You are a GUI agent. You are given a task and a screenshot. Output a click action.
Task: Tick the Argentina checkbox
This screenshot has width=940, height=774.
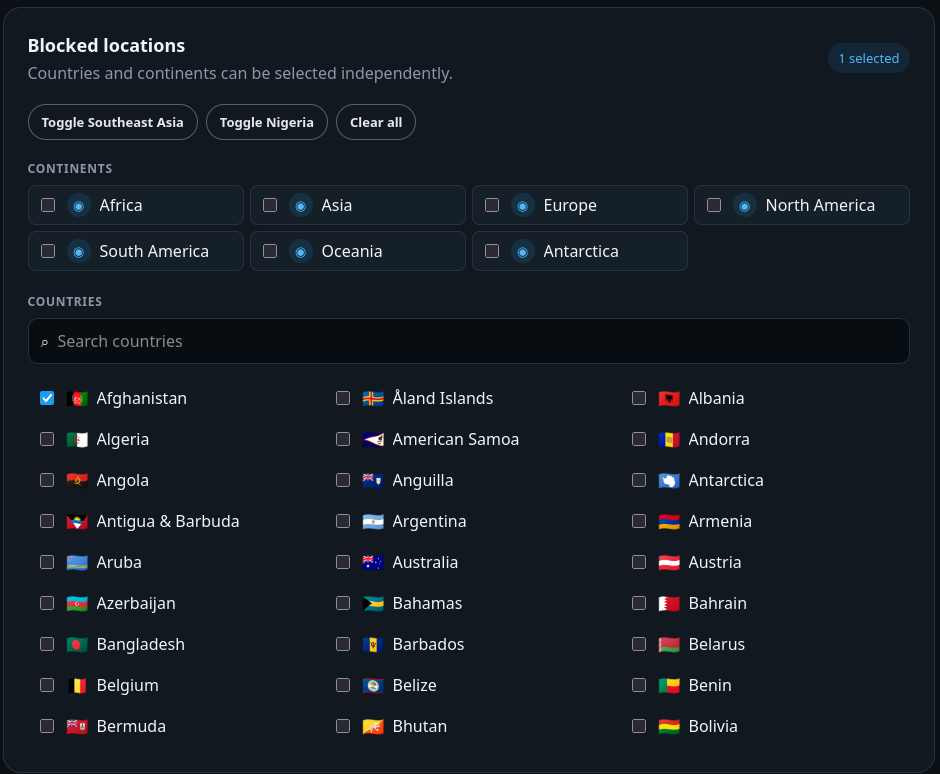[x=343, y=521]
